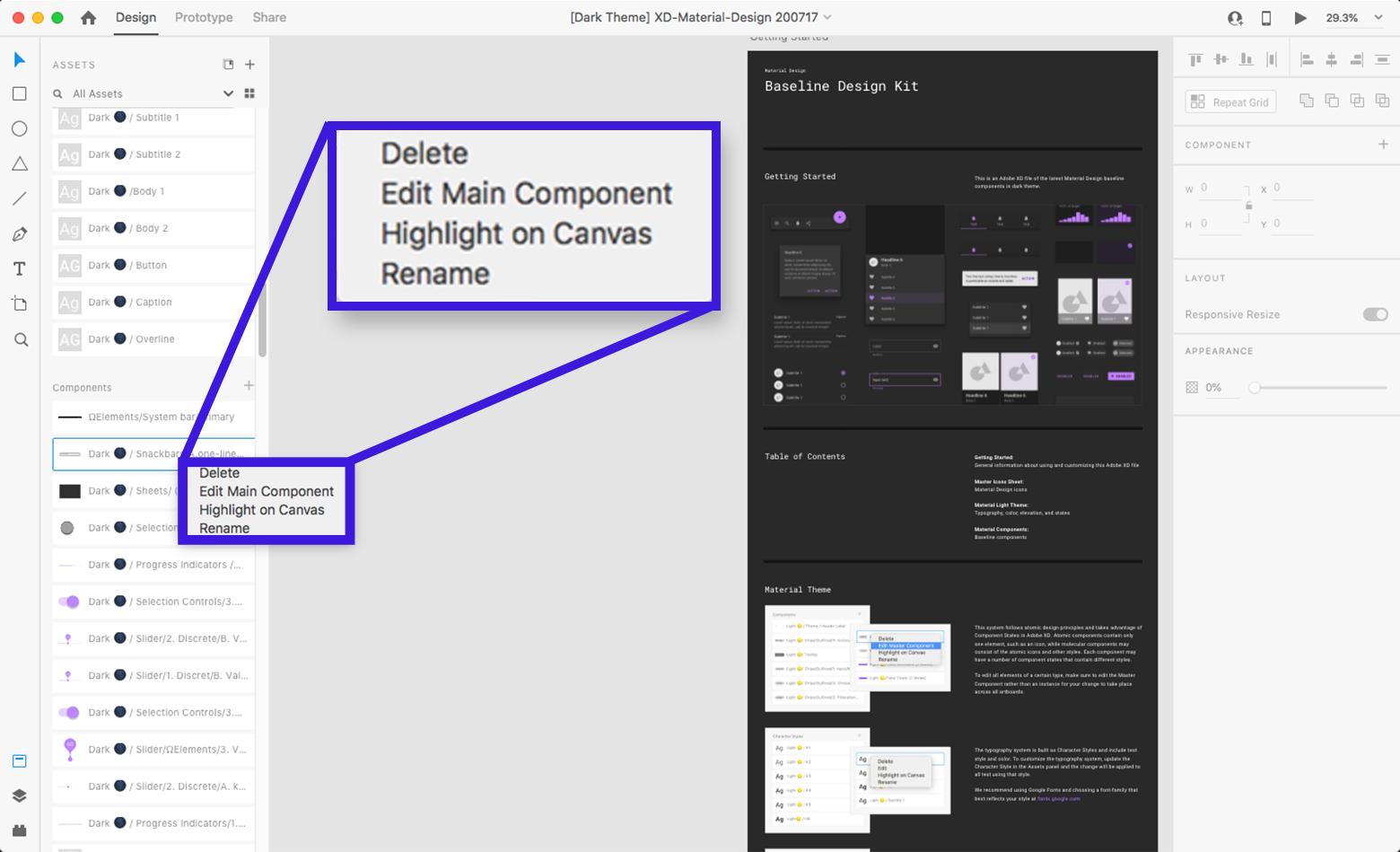Click the lock aspect ratio toggle
The image size is (1400, 852).
pyautogui.click(x=1248, y=206)
